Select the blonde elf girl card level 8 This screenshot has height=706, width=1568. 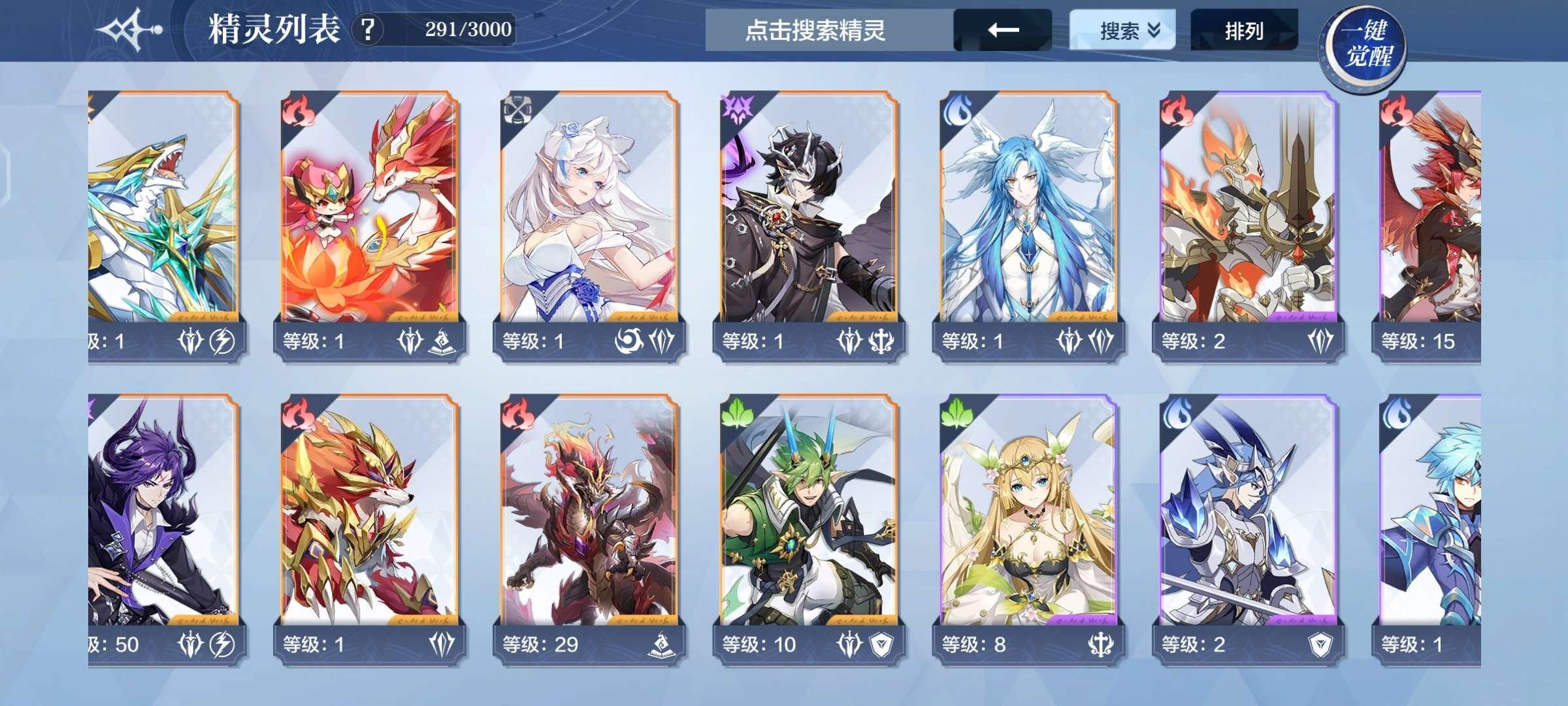click(x=1029, y=529)
